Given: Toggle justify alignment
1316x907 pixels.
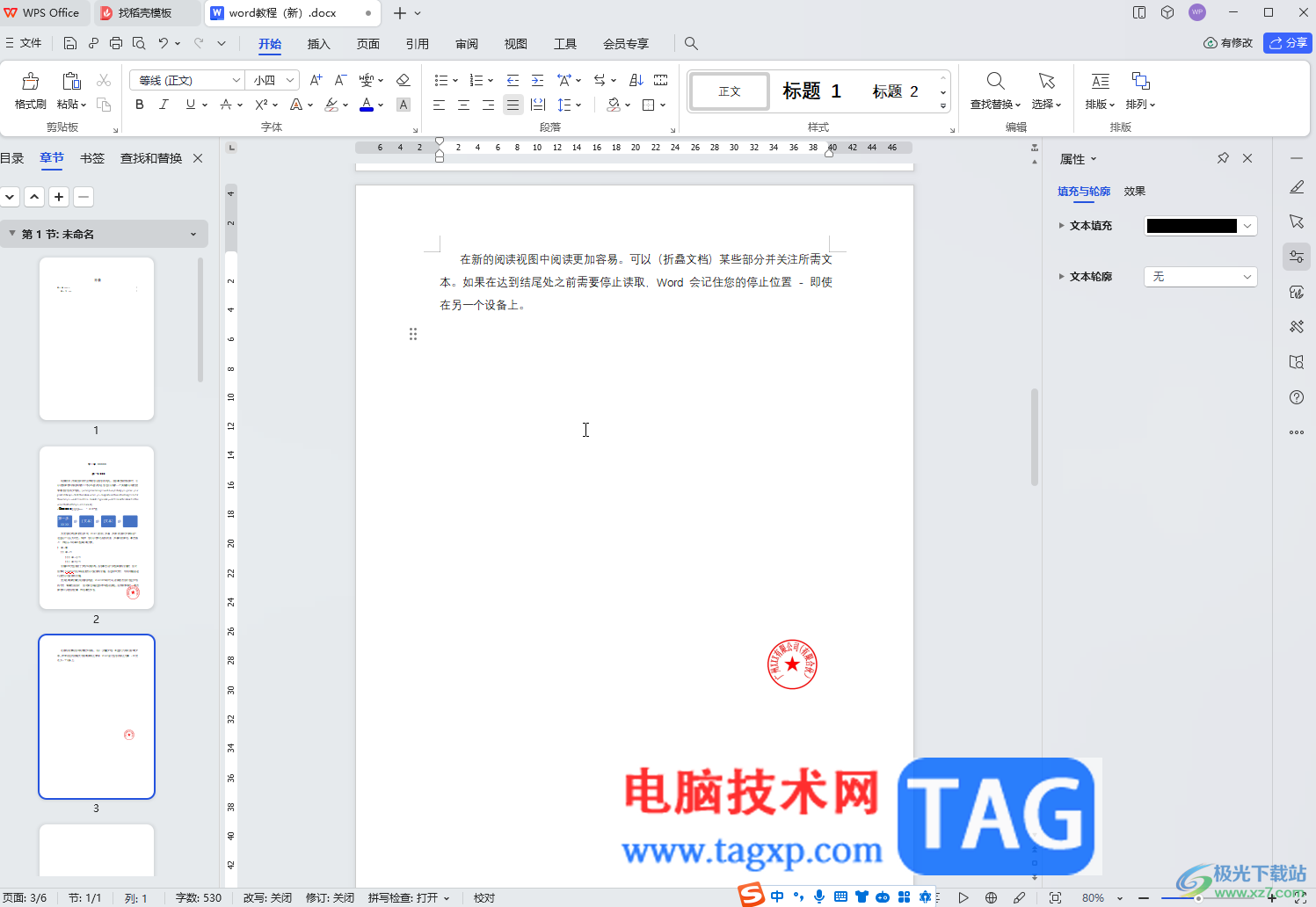Looking at the screenshot, I should (x=513, y=105).
